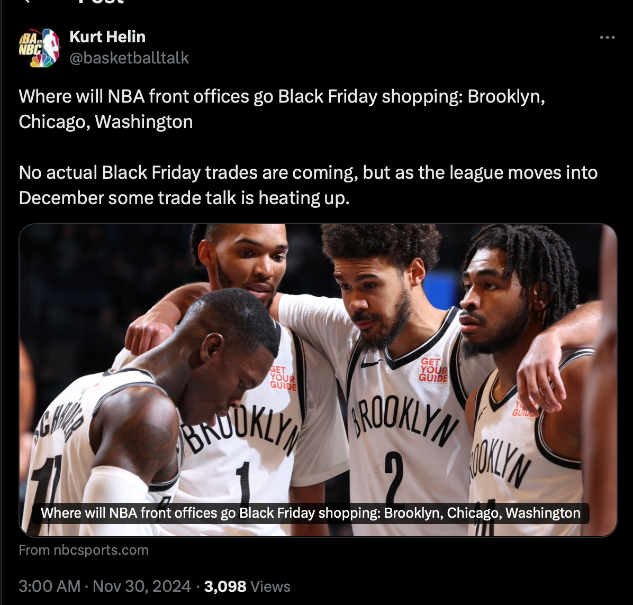Click the paragraph about December trade talk
This screenshot has width=633, height=605.
click(x=308, y=185)
